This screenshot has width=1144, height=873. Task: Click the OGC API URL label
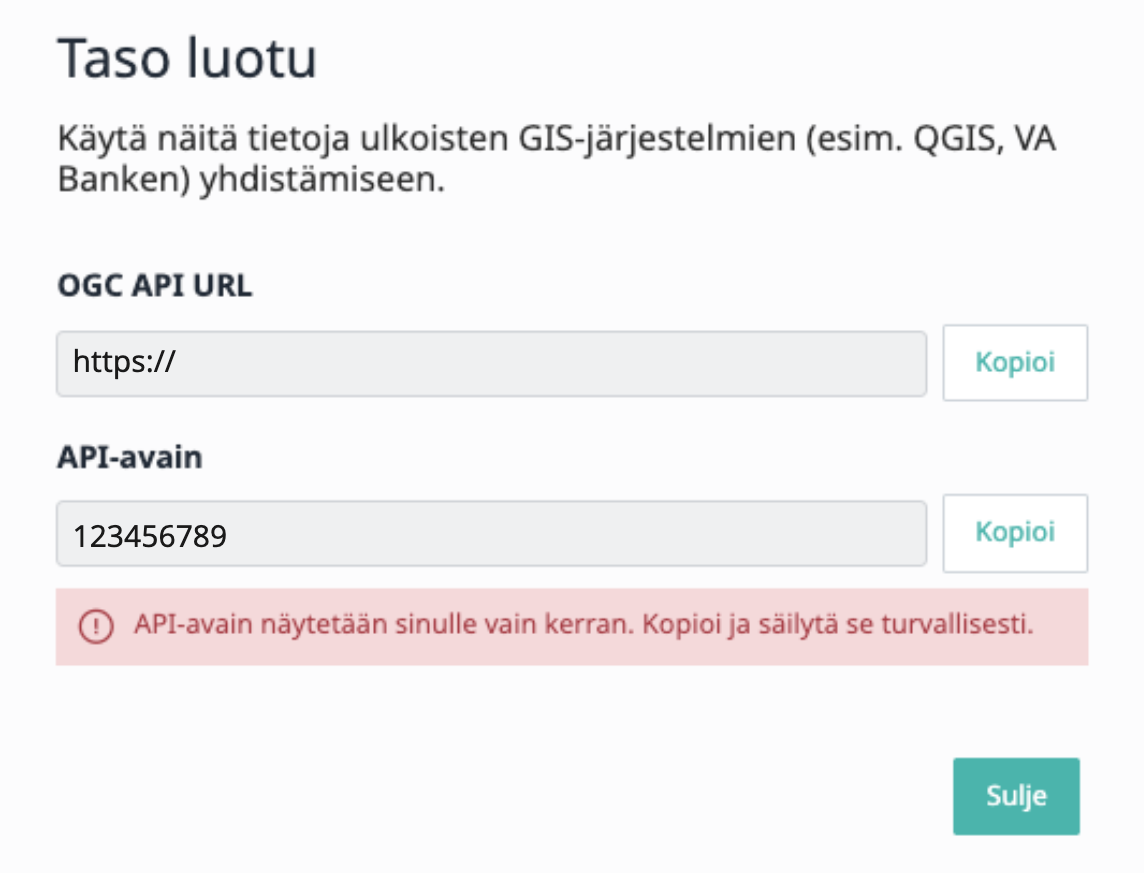(x=155, y=285)
